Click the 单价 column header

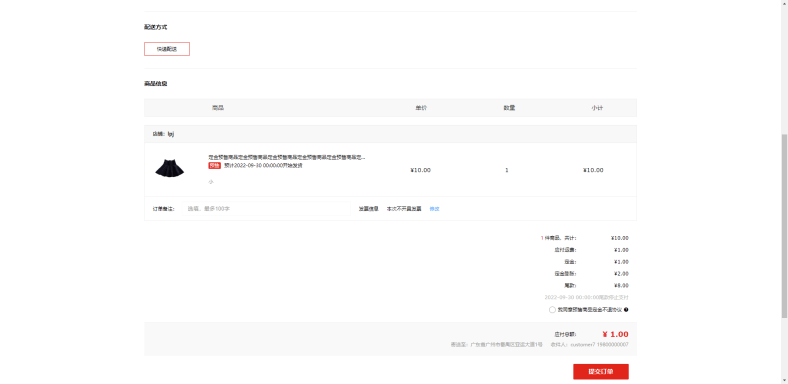tap(421, 108)
